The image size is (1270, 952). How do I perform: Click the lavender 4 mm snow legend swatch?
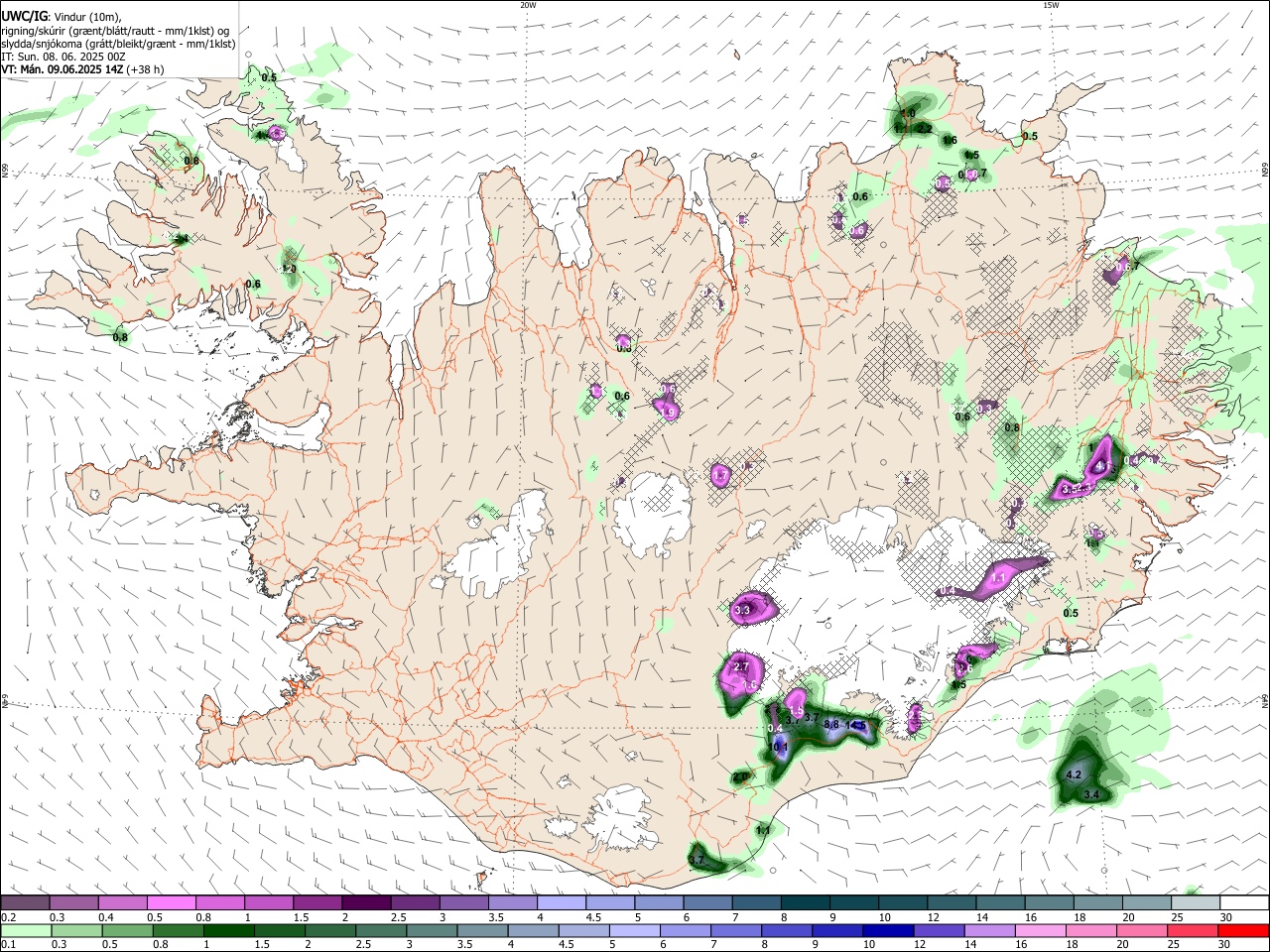[x=560, y=903]
